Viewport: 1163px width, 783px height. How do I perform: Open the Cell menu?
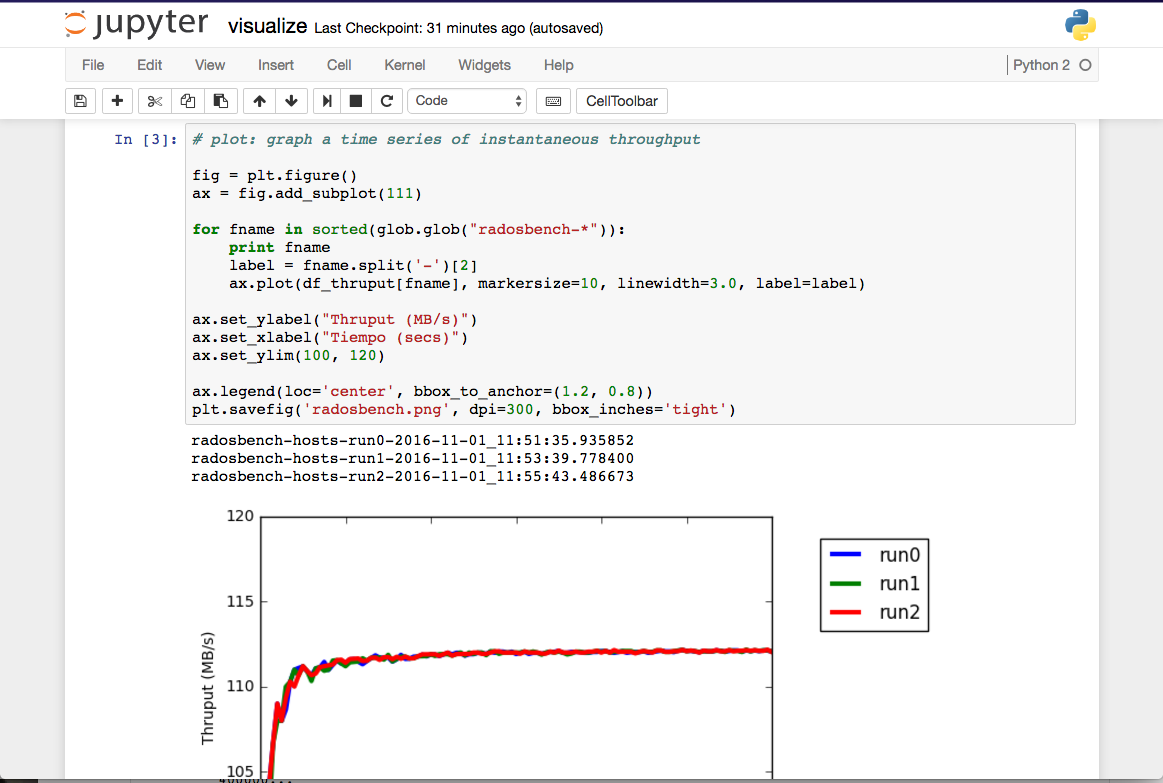339,65
